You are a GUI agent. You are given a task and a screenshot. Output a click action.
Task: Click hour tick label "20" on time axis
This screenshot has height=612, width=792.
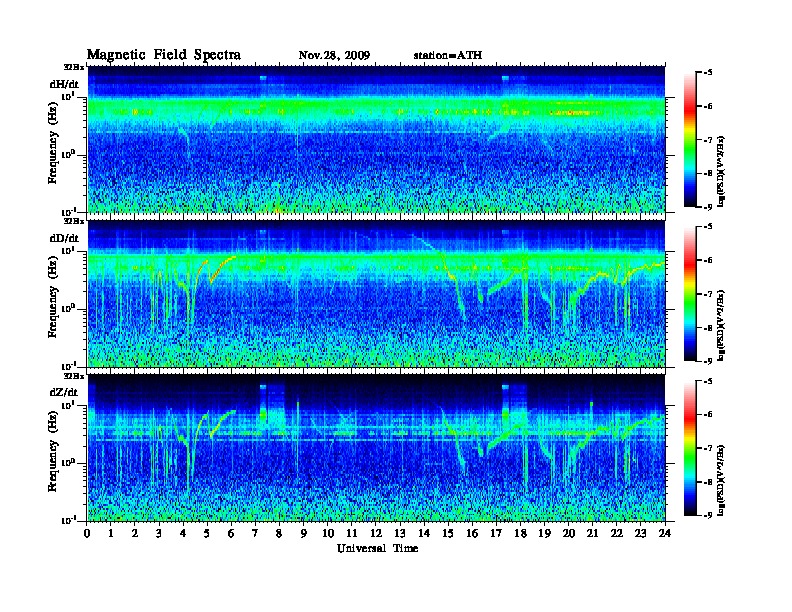[568, 533]
